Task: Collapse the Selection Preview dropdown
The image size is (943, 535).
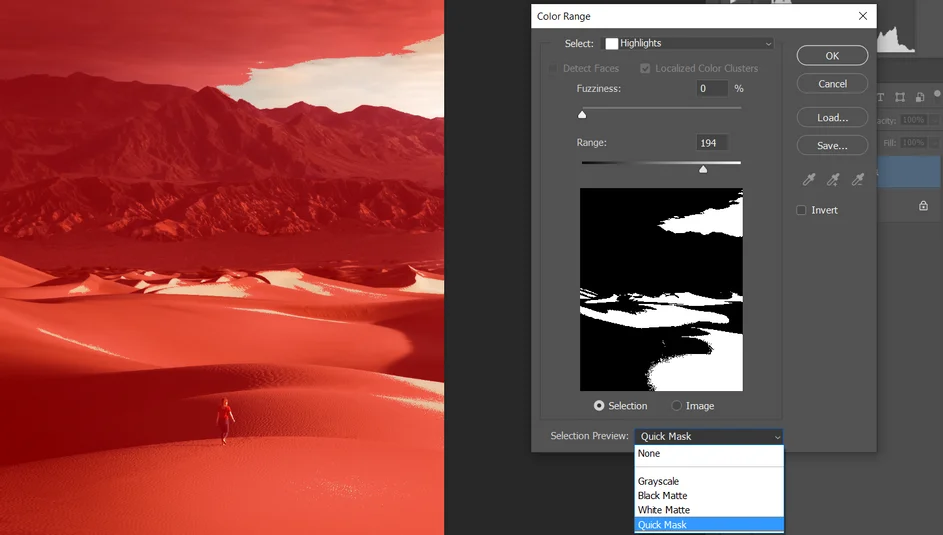Action: (x=708, y=437)
